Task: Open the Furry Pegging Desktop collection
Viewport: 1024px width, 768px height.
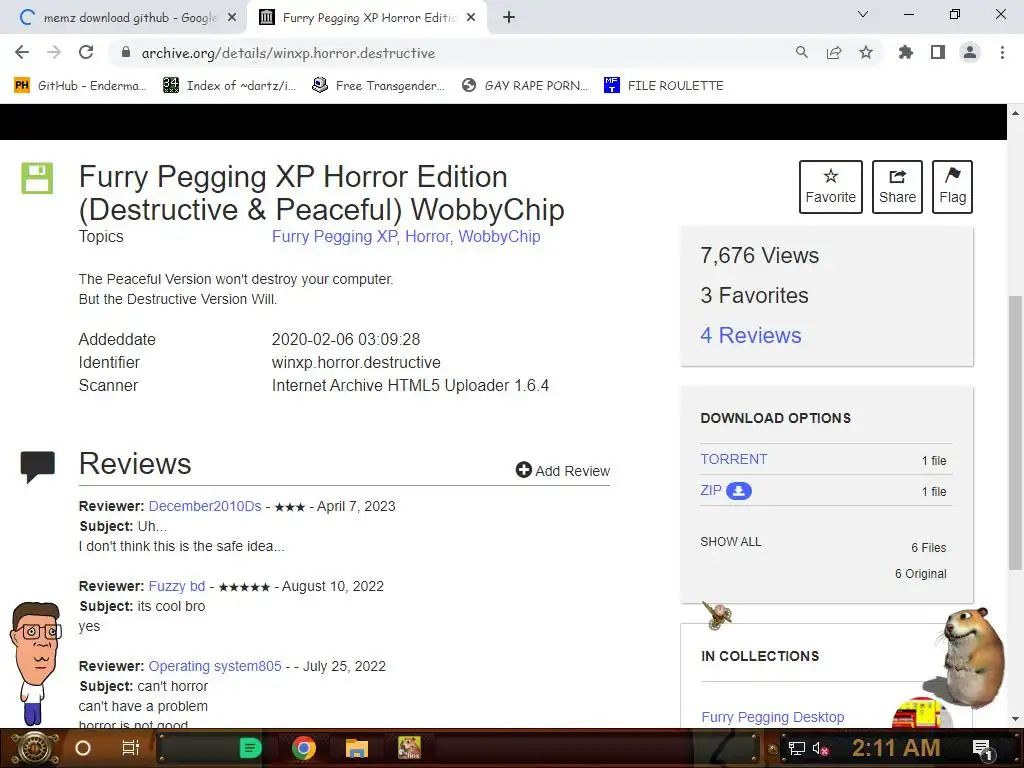Action: [773, 717]
